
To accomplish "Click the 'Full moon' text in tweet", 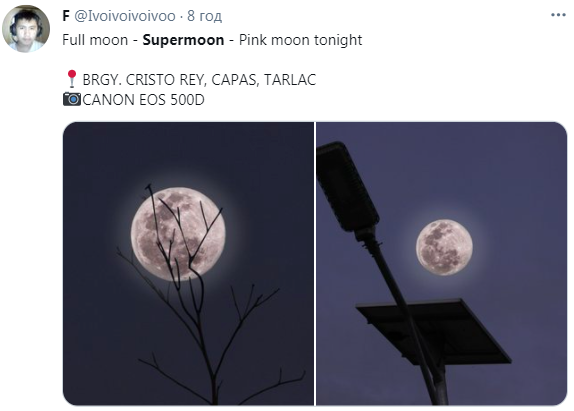I will click(x=95, y=40).
